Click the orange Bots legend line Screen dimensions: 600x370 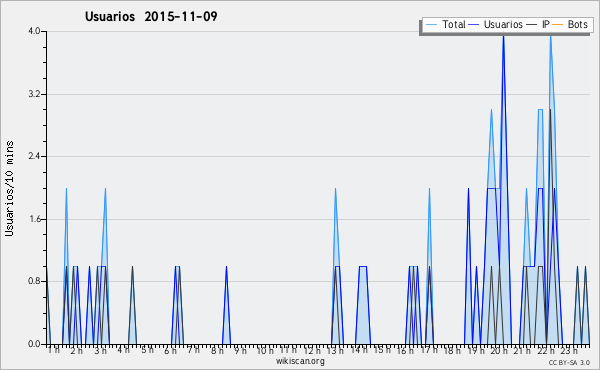pyautogui.click(x=558, y=25)
